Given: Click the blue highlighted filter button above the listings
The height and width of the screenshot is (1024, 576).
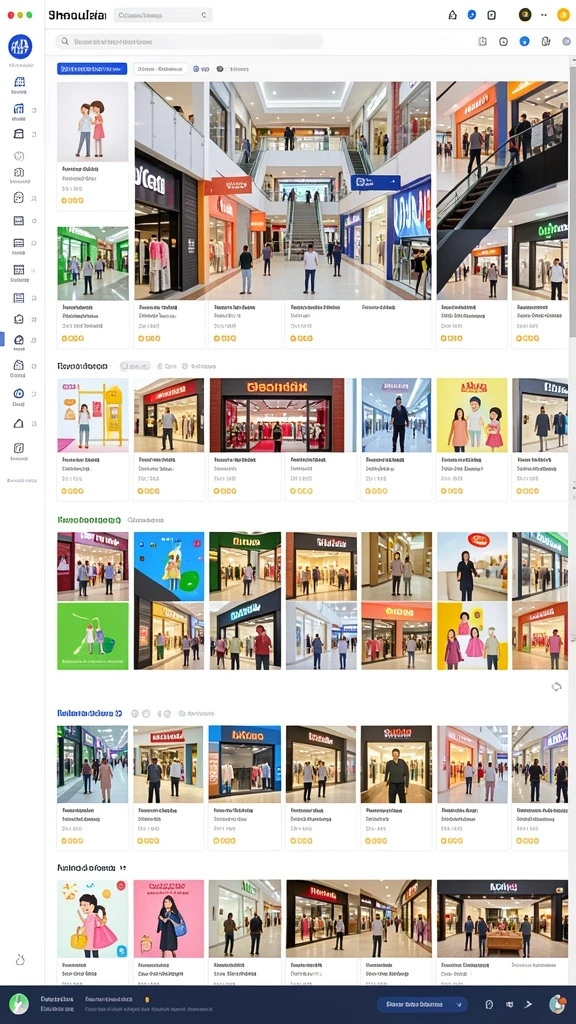Looking at the screenshot, I should click(92, 69).
